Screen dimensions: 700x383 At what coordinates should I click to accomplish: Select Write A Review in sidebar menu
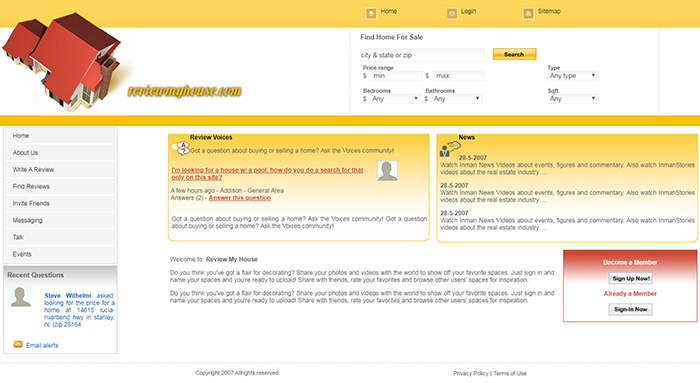click(61, 170)
